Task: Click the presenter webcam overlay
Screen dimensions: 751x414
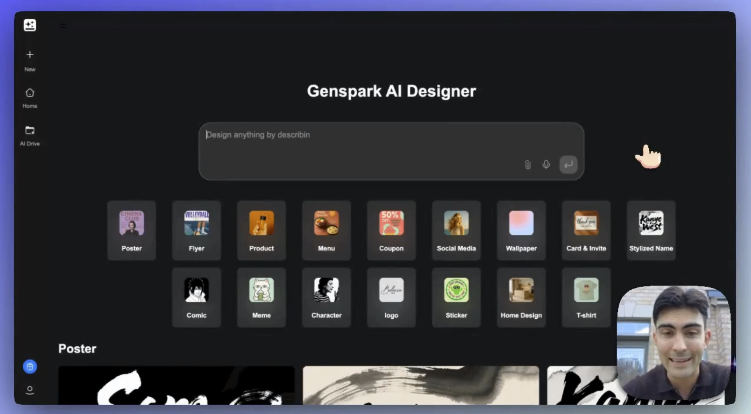Action: pos(674,343)
